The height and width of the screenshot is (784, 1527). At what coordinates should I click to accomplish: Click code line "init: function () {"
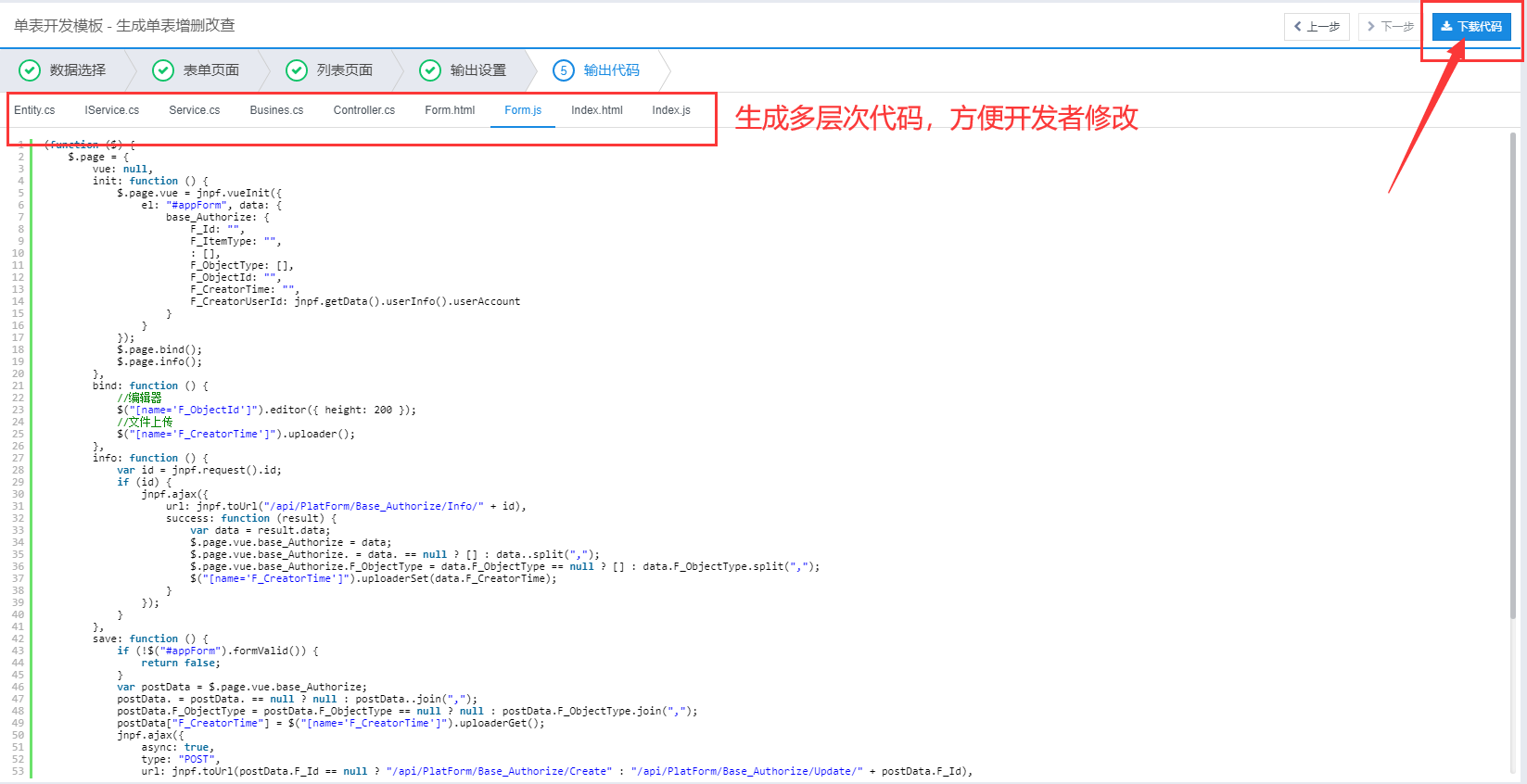(x=150, y=182)
